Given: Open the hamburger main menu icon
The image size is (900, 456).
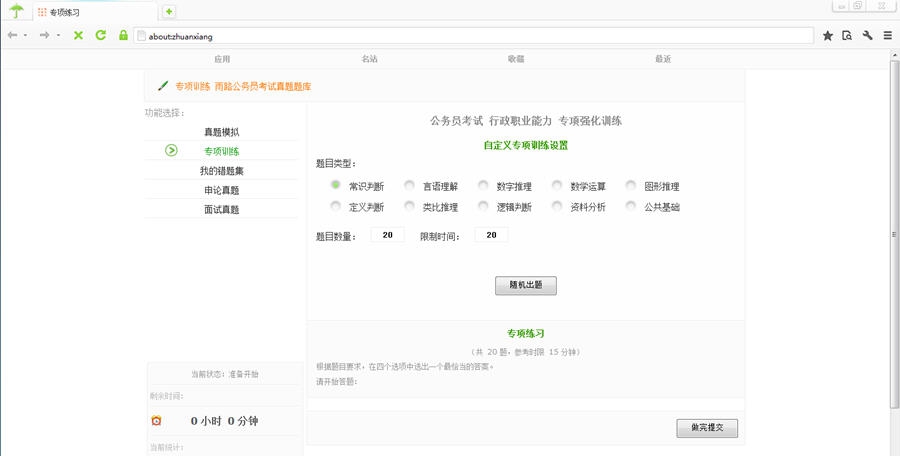Looking at the screenshot, I should pos(887,35).
